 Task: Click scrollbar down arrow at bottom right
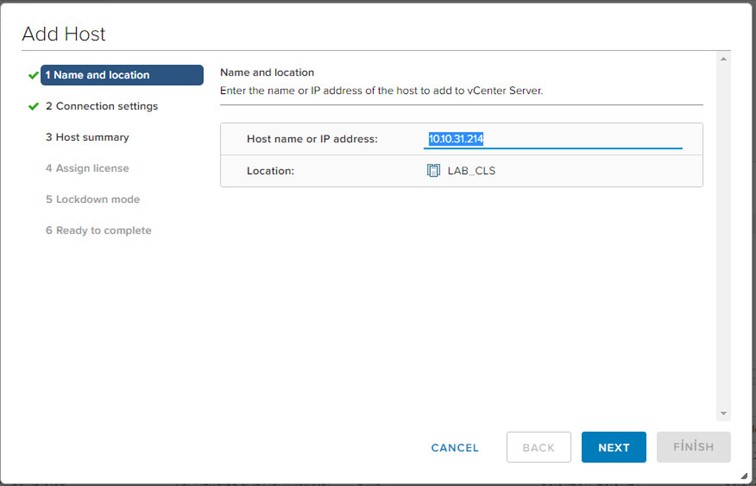pyautogui.click(x=723, y=412)
